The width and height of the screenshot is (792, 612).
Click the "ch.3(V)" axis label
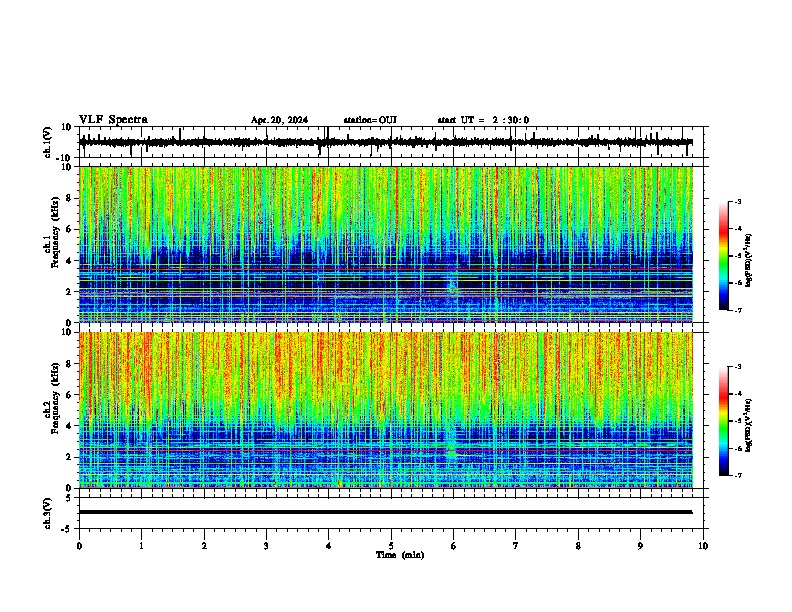[x=48, y=513]
